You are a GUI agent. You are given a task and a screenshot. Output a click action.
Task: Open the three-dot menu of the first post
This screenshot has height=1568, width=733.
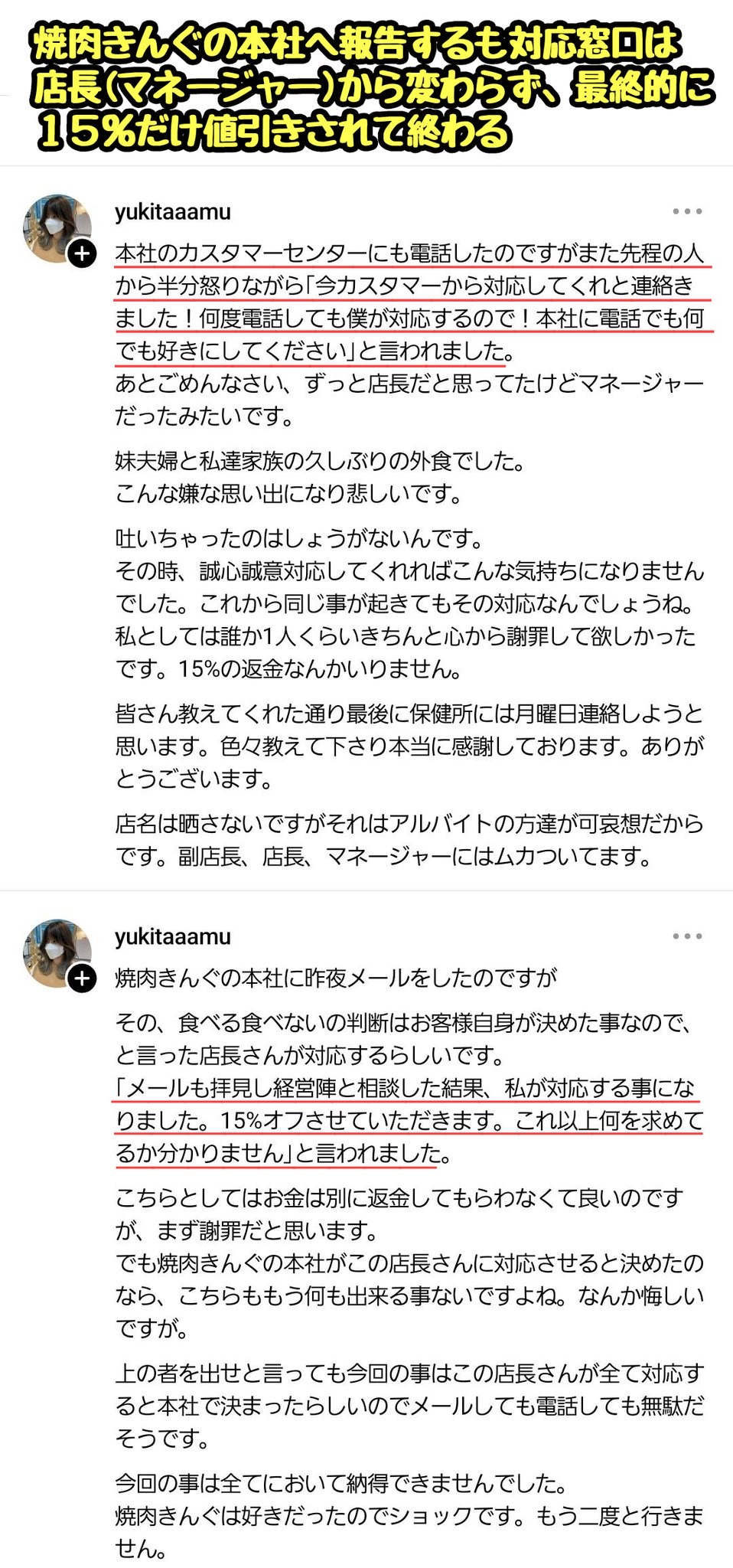(686, 211)
